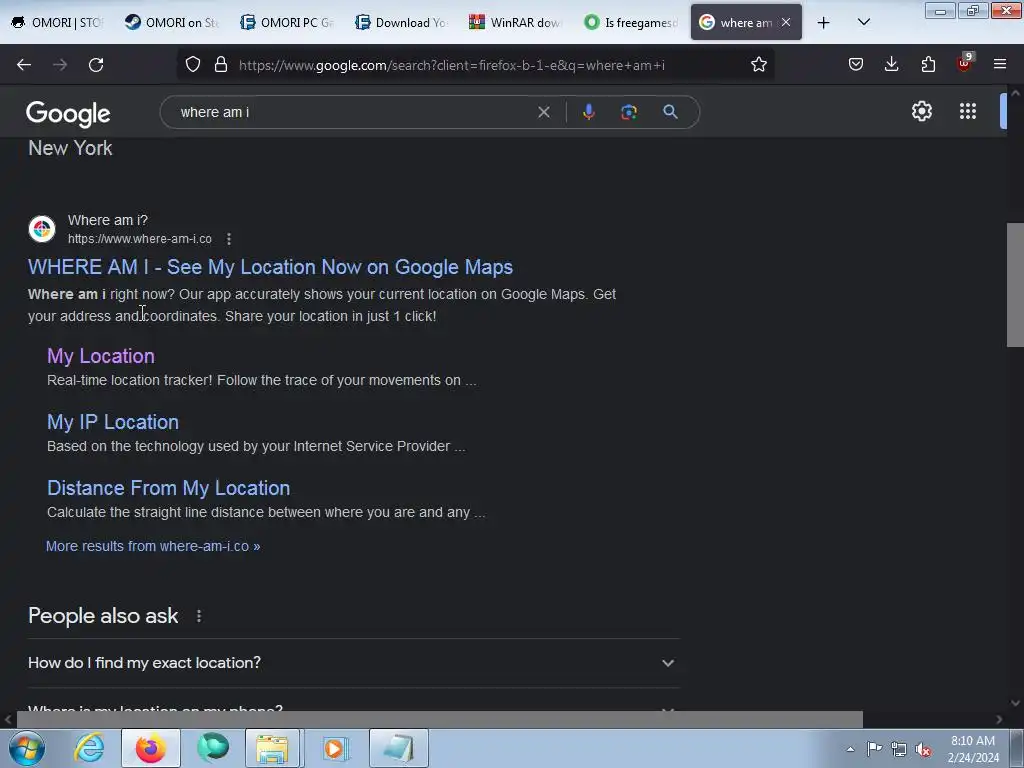Click the vertical page scrollbar thumb
Screen dimensions: 1024x768
click(1015, 285)
